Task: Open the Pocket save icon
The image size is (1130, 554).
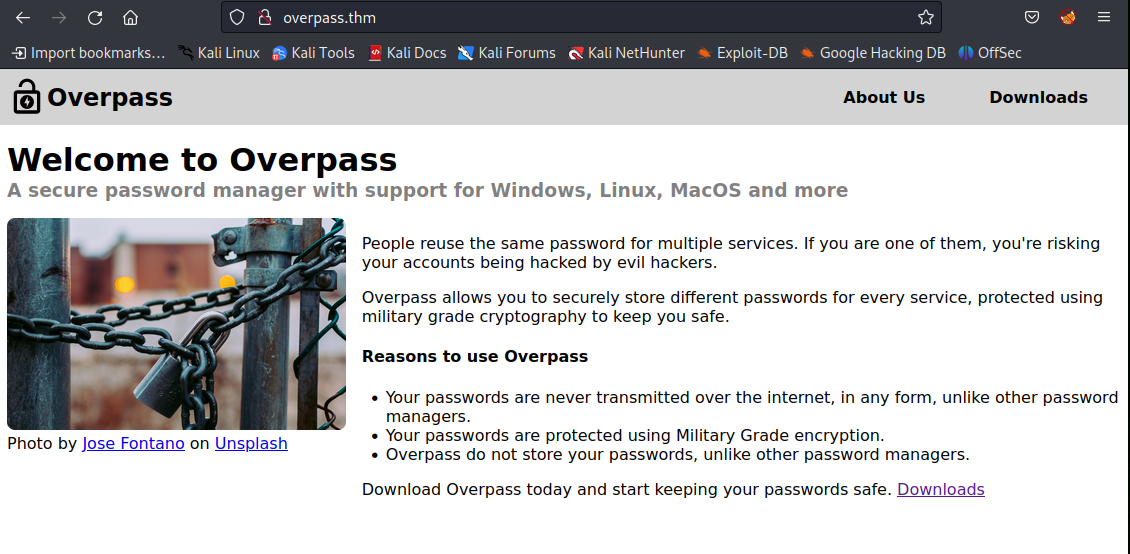Action: pyautogui.click(x=1032, y=17)
